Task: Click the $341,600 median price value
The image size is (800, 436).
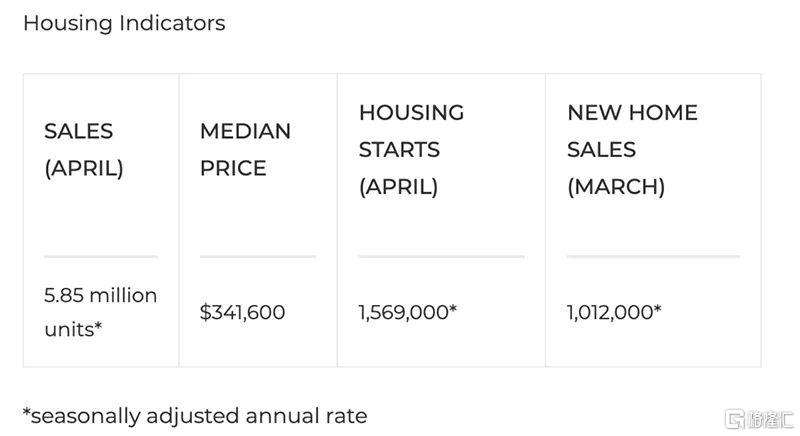Action: tap(242, 313)
